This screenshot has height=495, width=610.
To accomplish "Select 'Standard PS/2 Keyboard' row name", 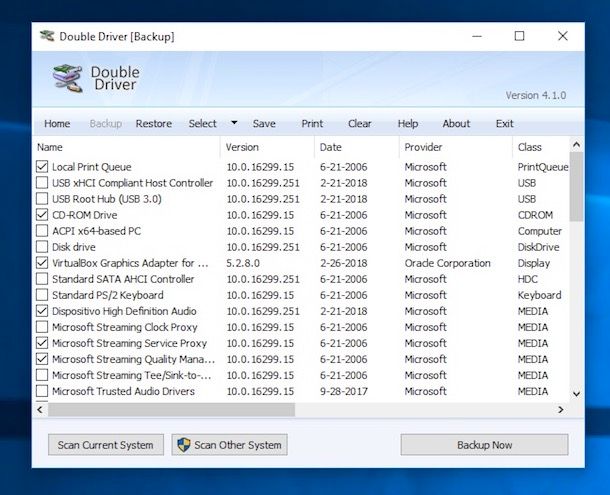I will click(x=107, y=295).
